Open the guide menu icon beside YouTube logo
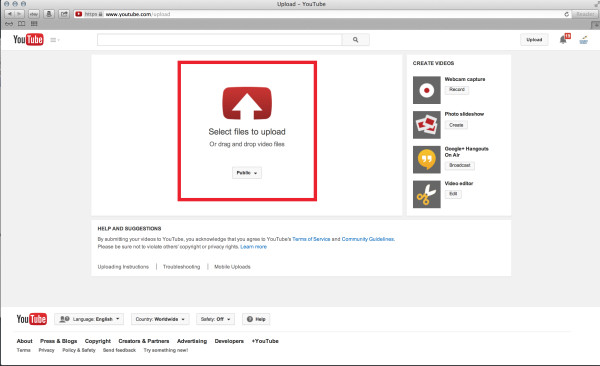The height and width of the screenshot is (366, 600). [x=54, y=40]
